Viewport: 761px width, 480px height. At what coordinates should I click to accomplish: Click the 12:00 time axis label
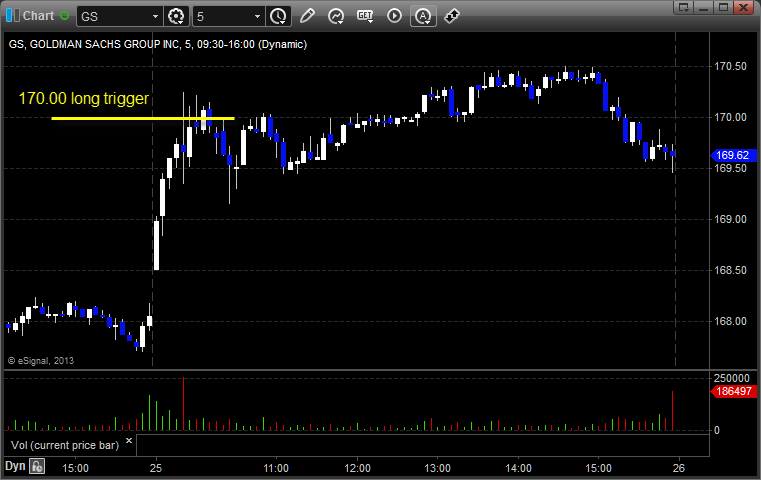coord(357,468)
